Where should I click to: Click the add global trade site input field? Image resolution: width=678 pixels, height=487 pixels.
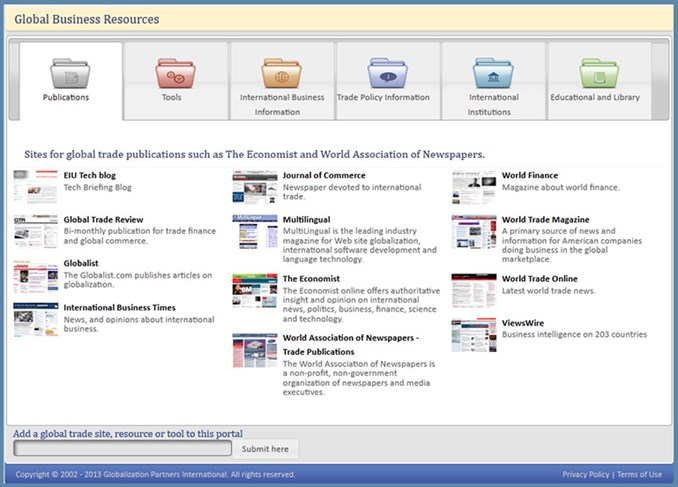pos(122,449)
